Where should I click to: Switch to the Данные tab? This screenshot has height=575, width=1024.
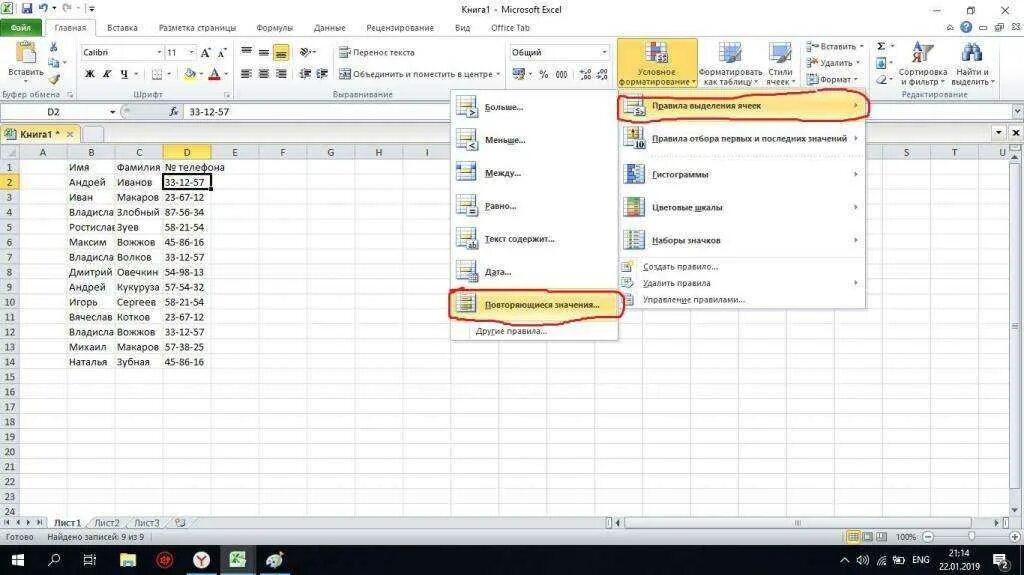tap(329, 28)
